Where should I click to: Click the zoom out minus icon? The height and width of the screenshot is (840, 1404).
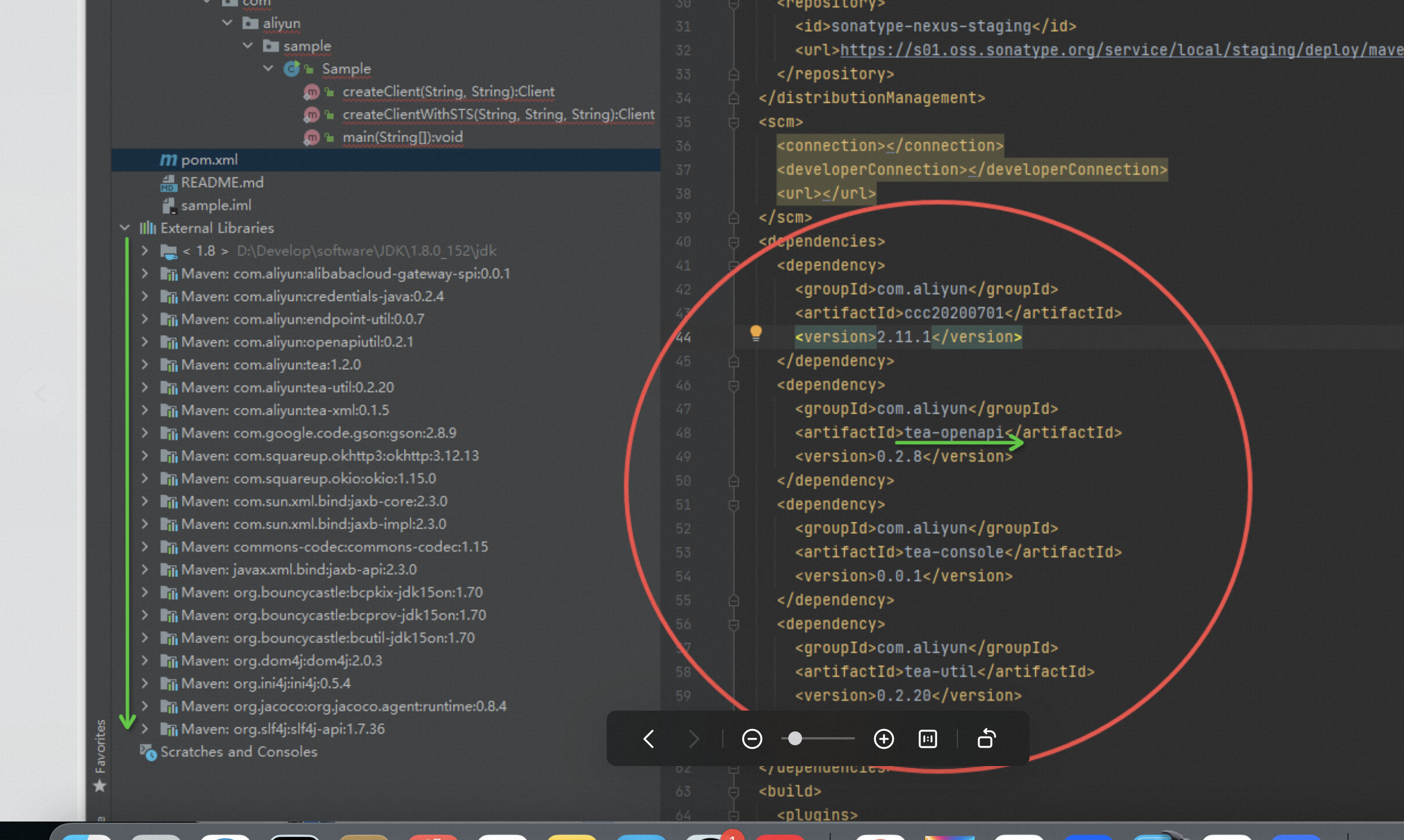tap(752, 739)
